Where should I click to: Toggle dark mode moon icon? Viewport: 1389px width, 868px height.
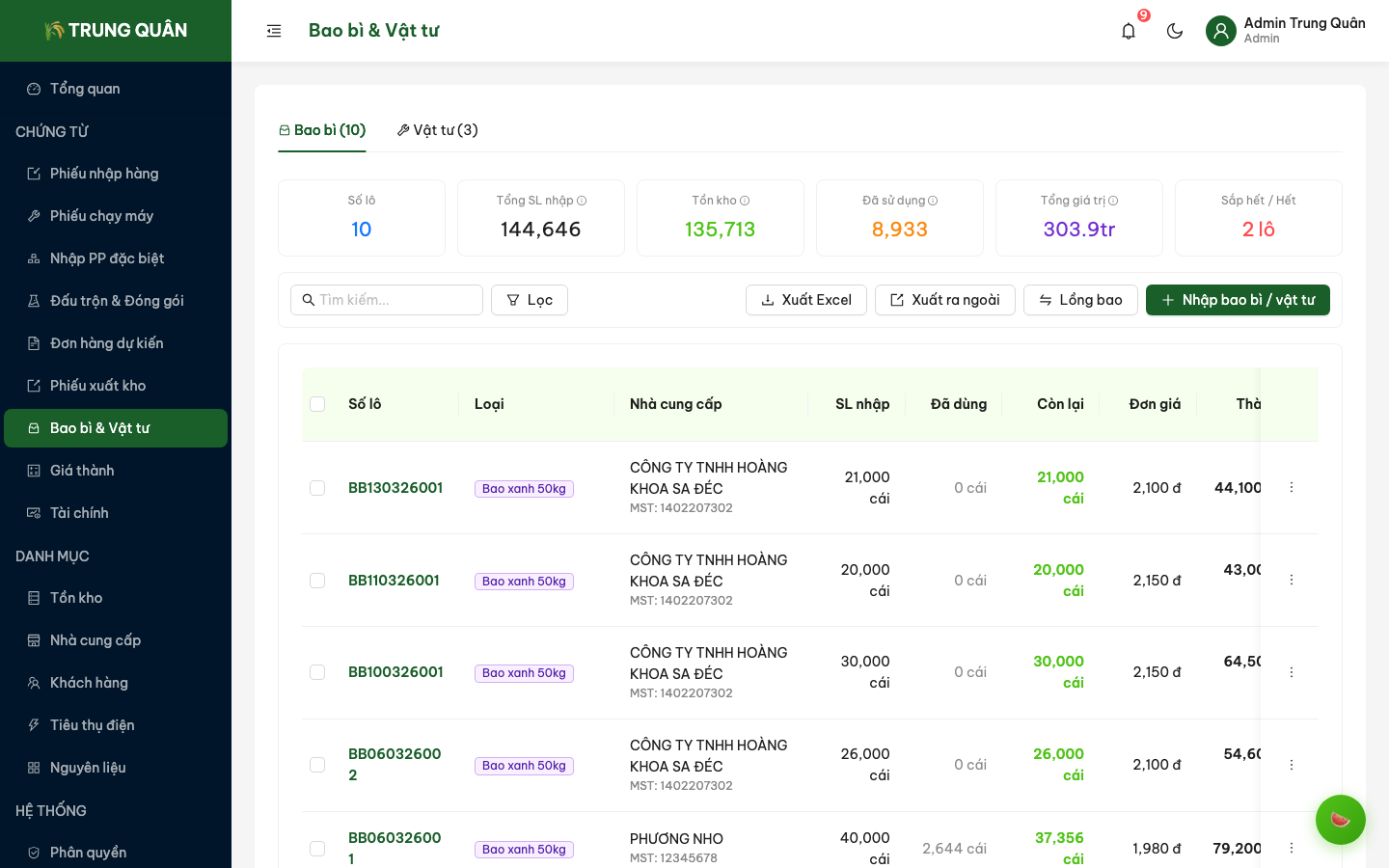[1175, 31]
